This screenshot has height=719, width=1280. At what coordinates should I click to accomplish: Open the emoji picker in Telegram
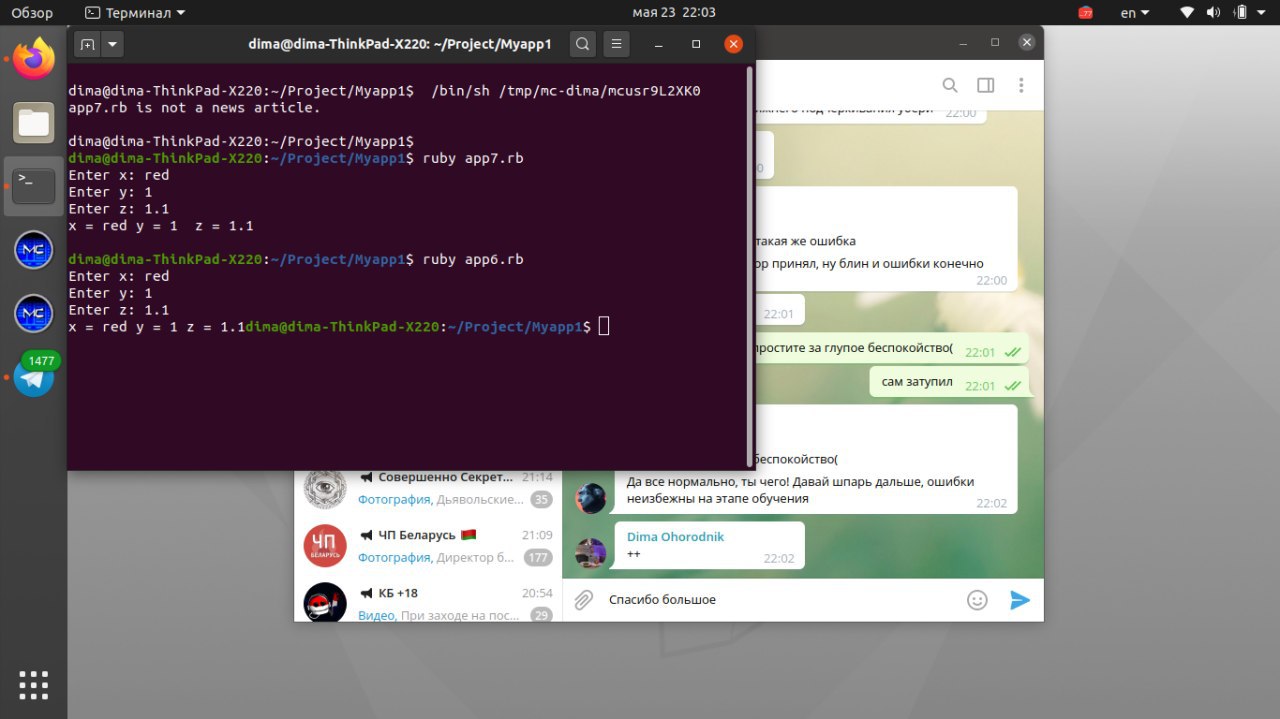pyautogui.click(x=977, y=599)
